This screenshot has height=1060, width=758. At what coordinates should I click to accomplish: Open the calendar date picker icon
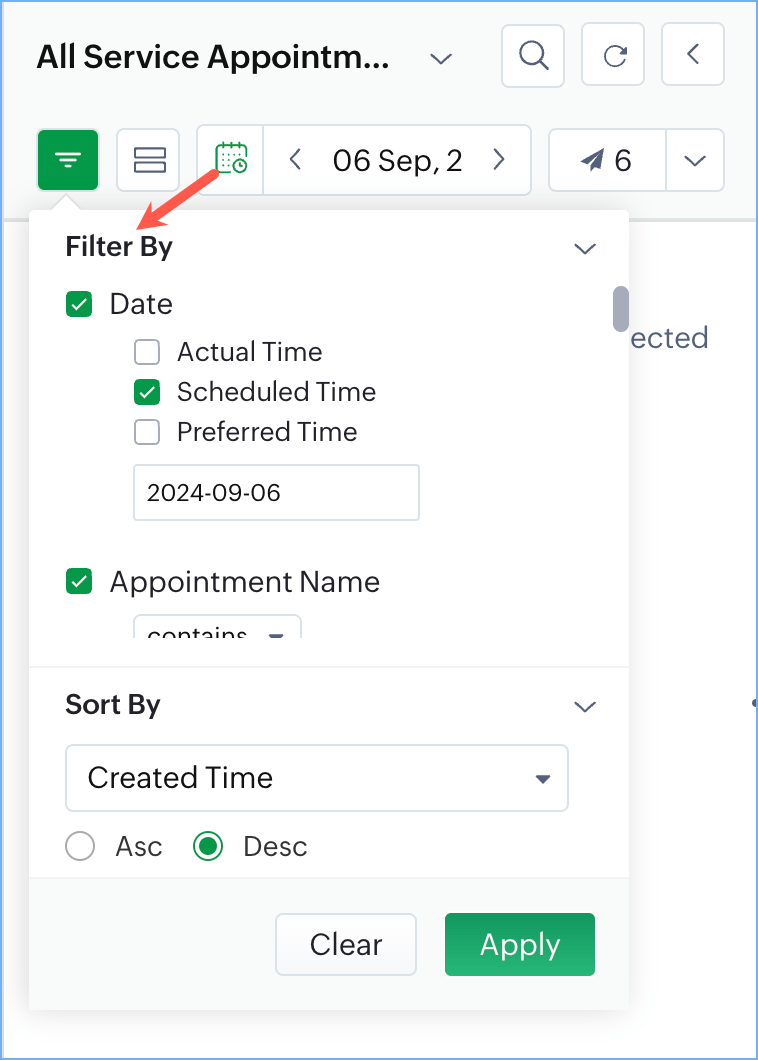(231, 160)
